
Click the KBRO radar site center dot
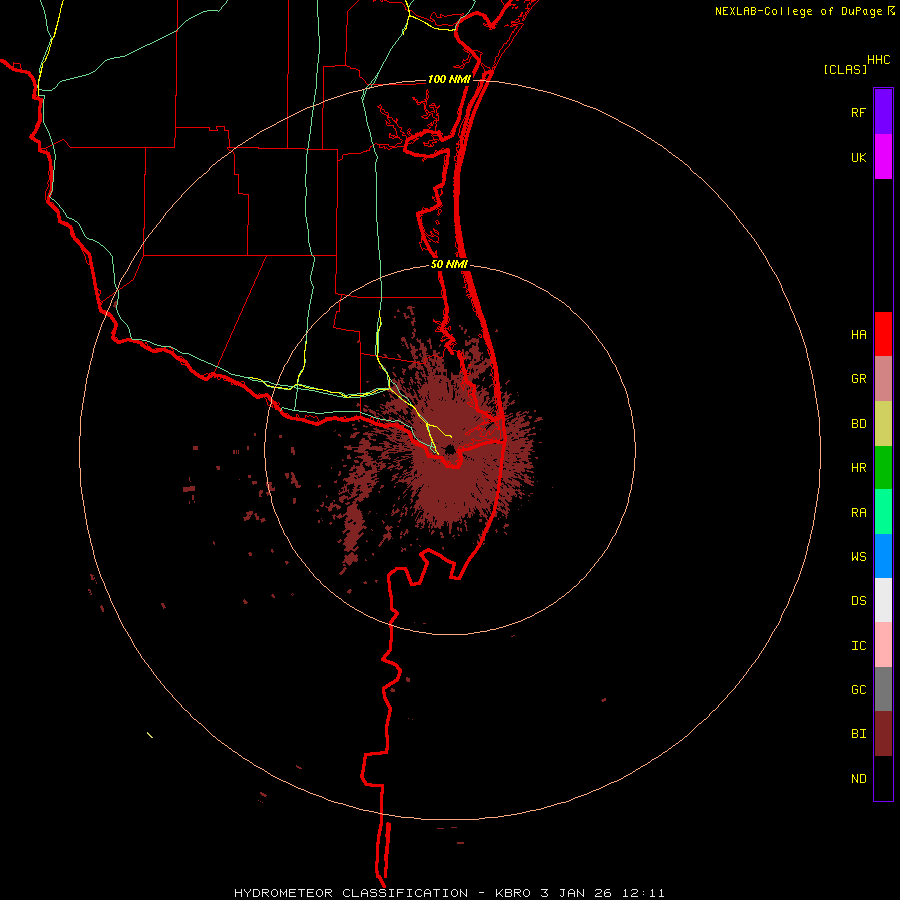point(450,449)
